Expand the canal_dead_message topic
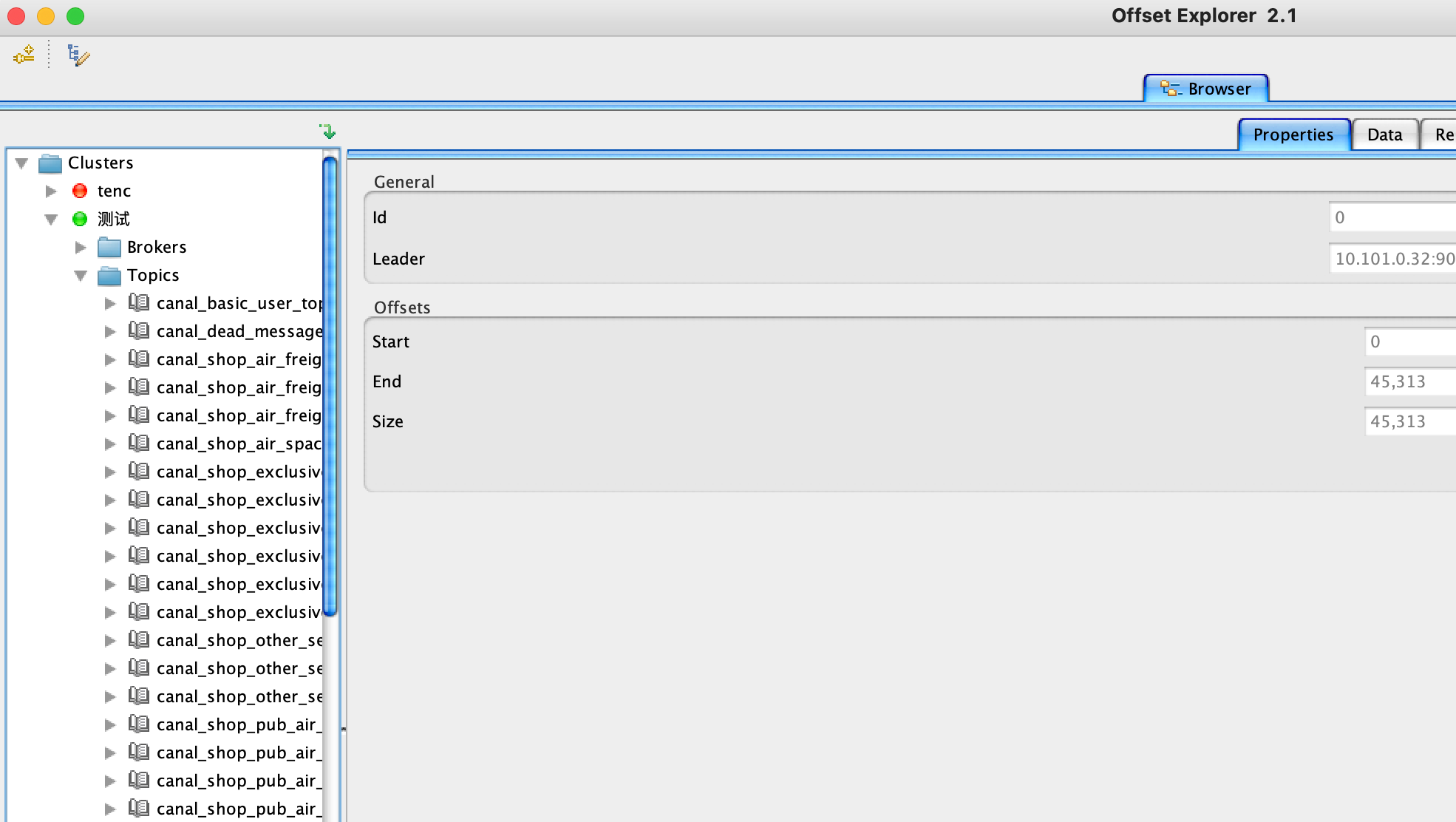Viewport: 1456px width, 822px height. 110,331
